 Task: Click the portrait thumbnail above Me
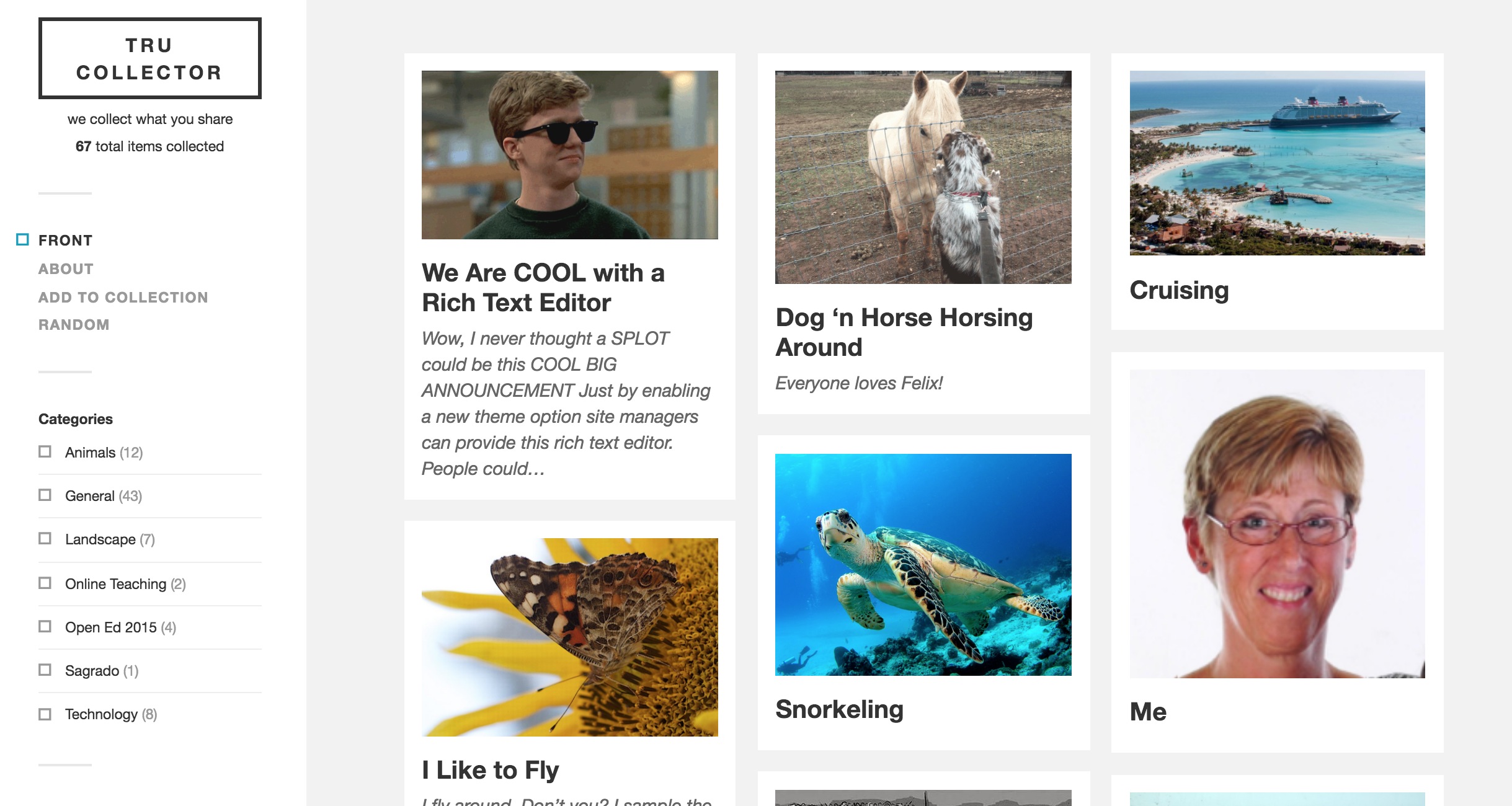pyautogui.click(x=1277, y=523)
